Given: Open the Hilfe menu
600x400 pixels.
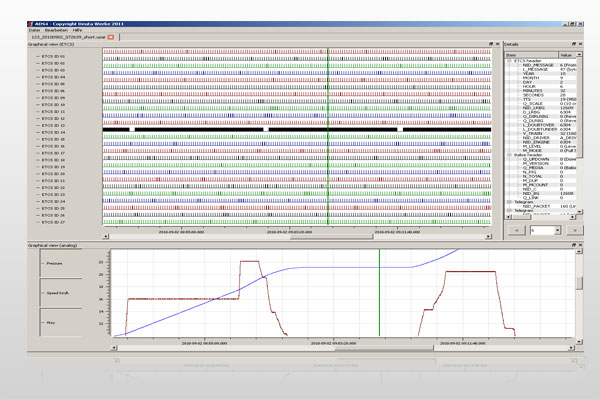Looking at the screenshot, I should (x=77, y=30).
